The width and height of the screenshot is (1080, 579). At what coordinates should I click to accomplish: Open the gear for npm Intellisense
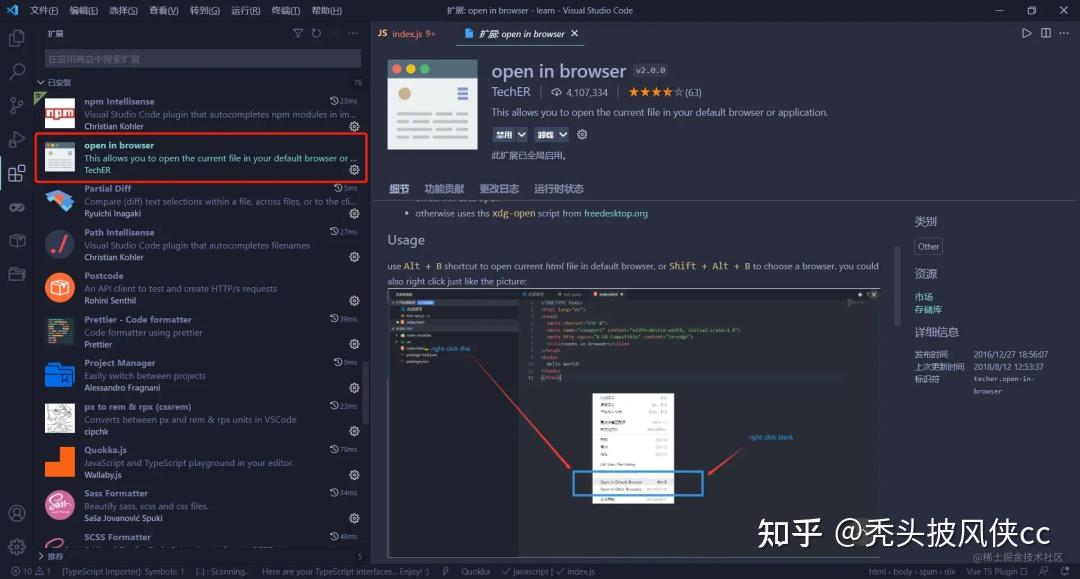tap(354, 127)
